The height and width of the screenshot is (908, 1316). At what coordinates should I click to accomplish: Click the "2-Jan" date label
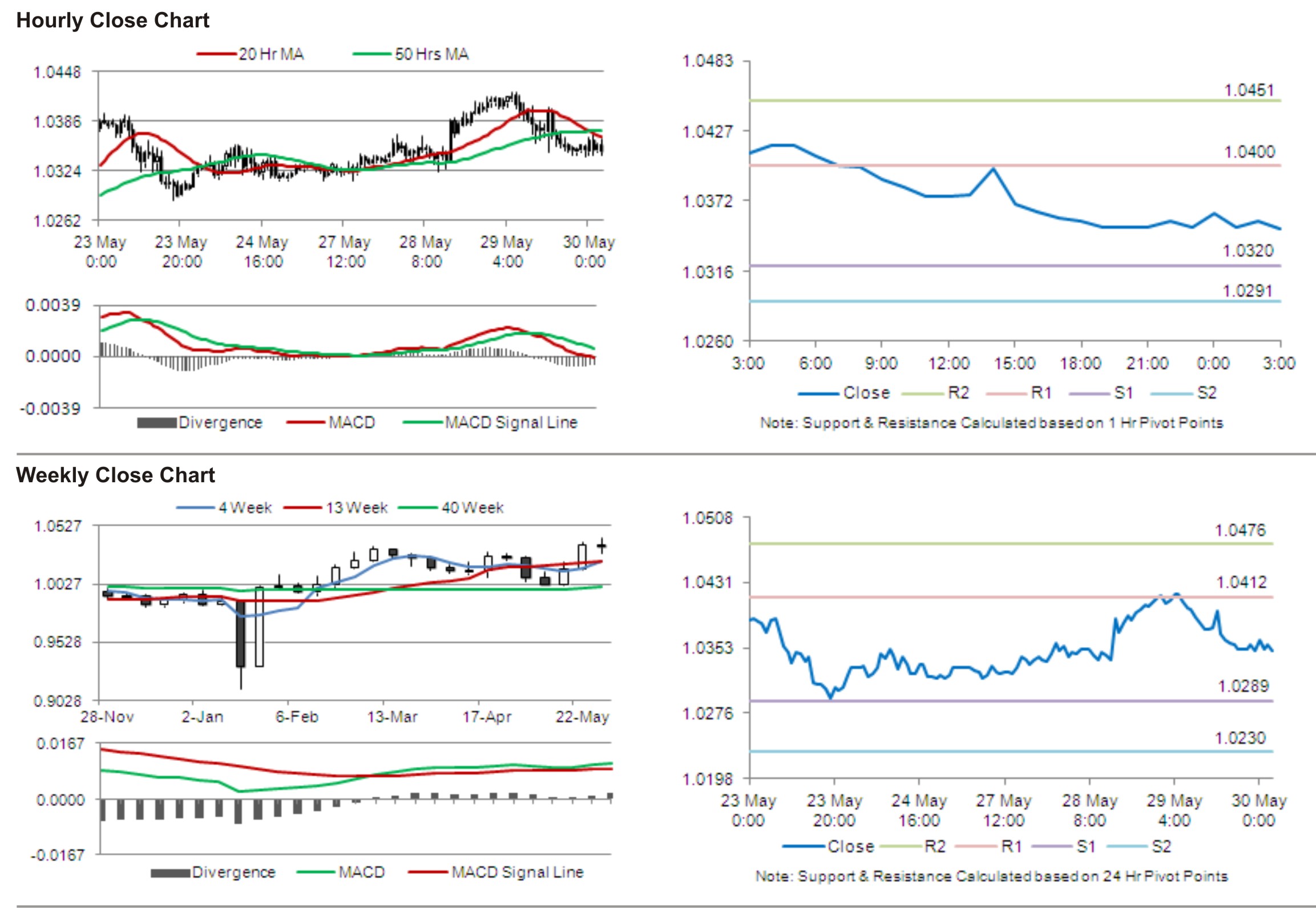click(x=203, y=717)
